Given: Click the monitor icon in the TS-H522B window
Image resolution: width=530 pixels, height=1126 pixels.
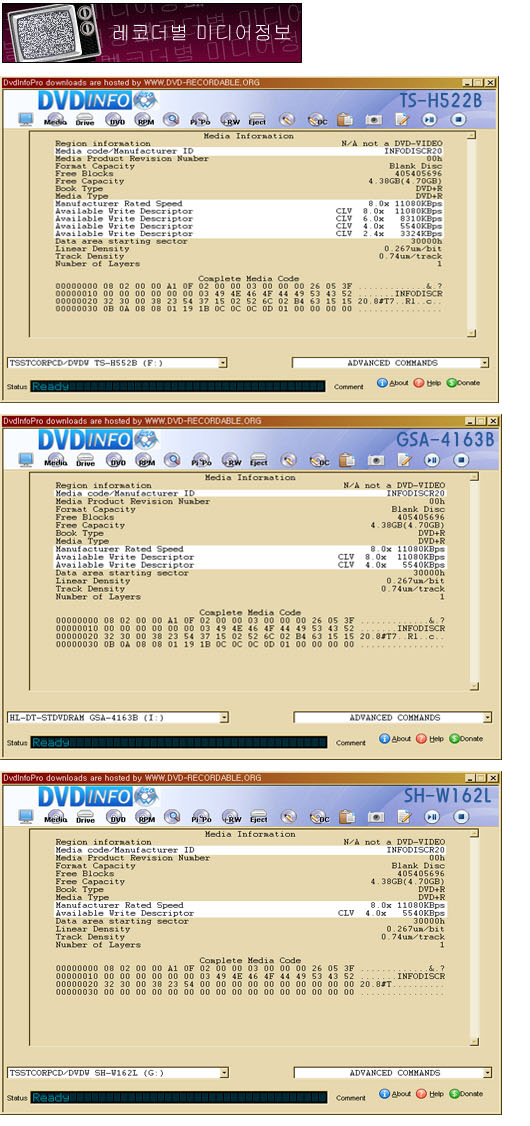Looking at the screenshot, I should point(26,119).
